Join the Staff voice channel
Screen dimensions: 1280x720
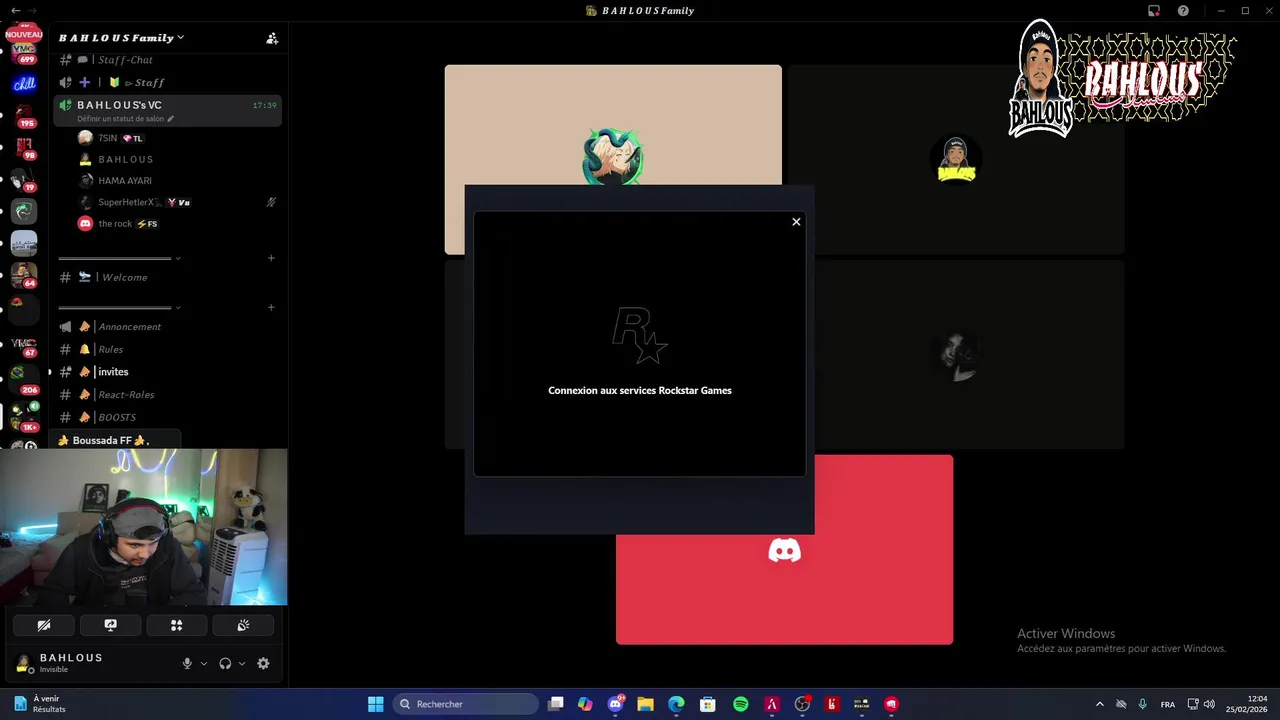167,82
